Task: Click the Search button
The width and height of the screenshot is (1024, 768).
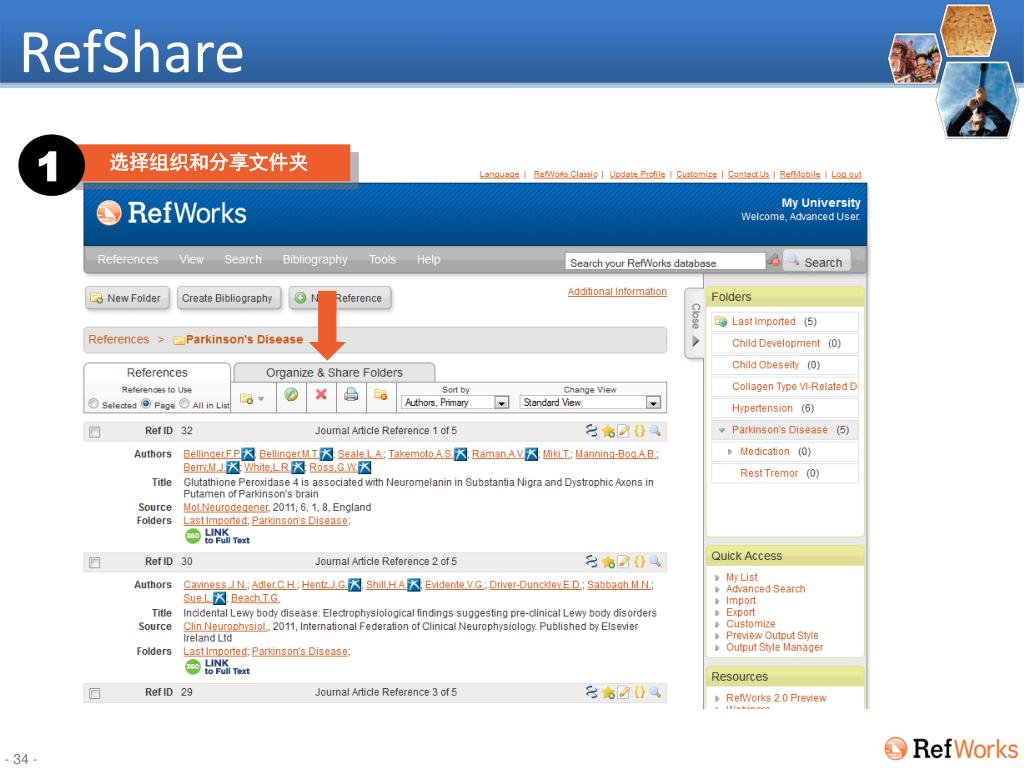Action: tap(816, 262)
